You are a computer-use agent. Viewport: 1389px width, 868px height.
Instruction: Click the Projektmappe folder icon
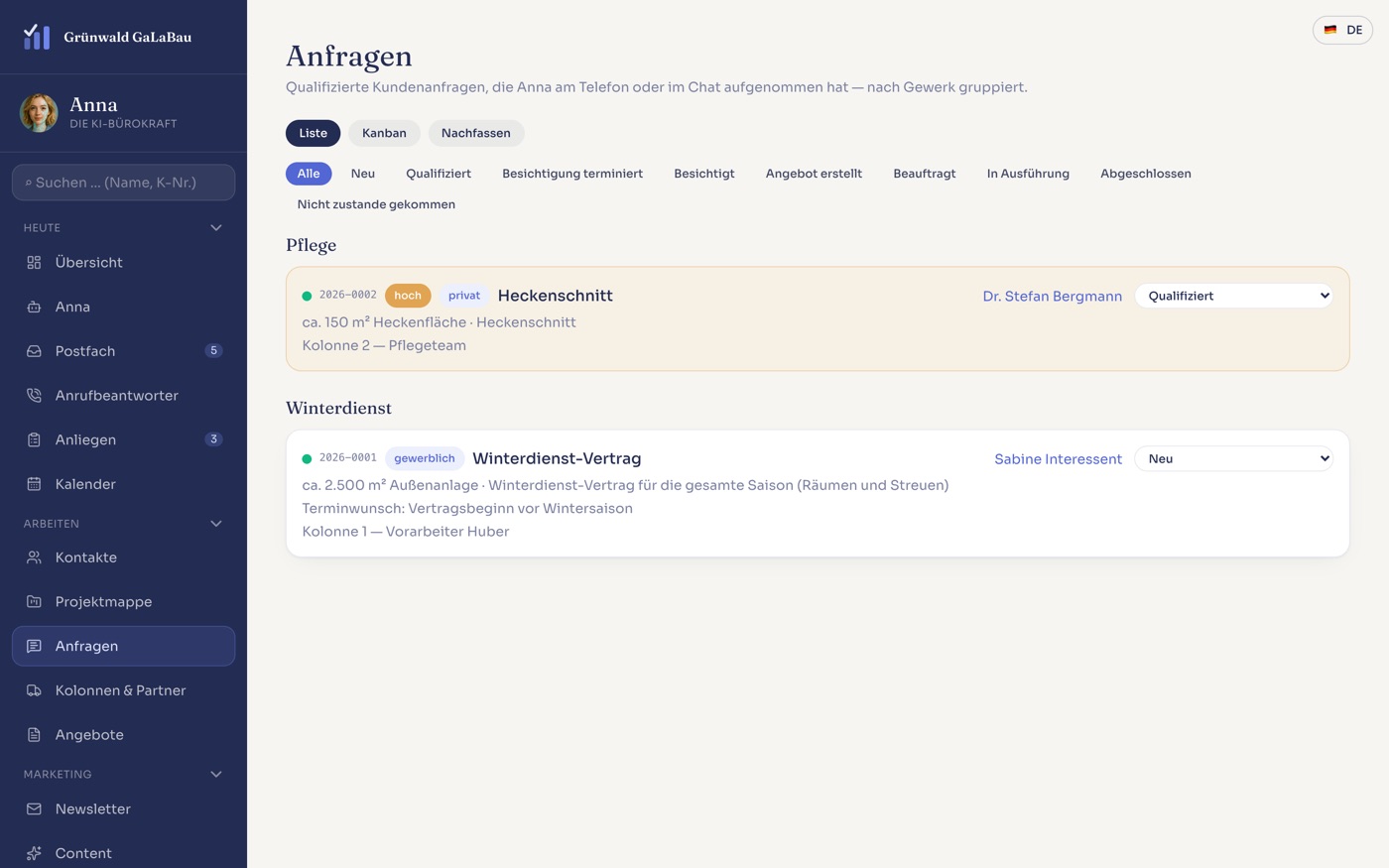click(x=34, y=602)
